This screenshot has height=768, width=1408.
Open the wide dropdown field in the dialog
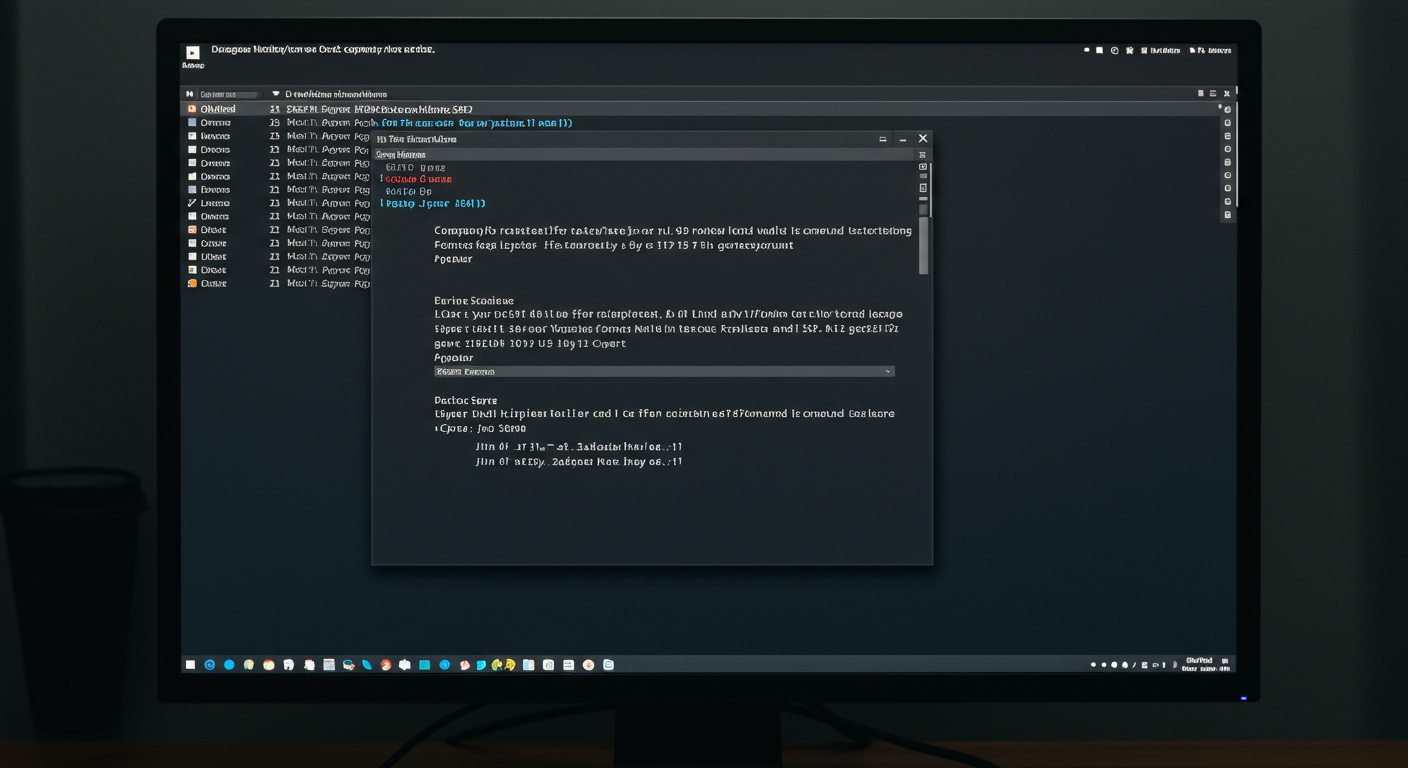point(664,371)
